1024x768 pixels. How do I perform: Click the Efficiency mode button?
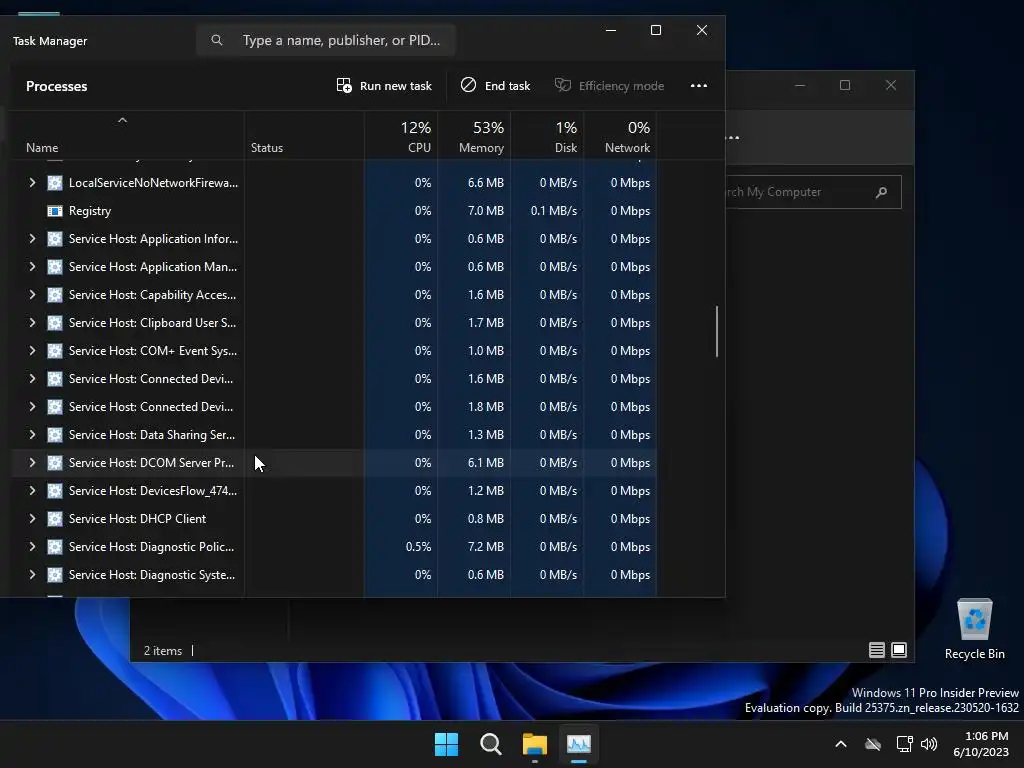coord(609,86)
